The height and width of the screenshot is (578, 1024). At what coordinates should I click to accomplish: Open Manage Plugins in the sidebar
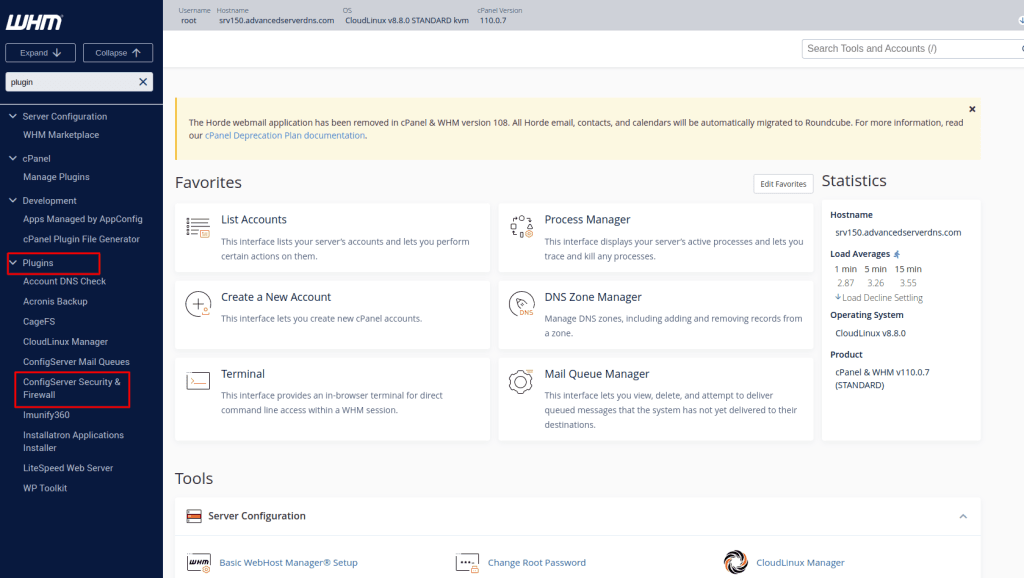click(56, 177)
